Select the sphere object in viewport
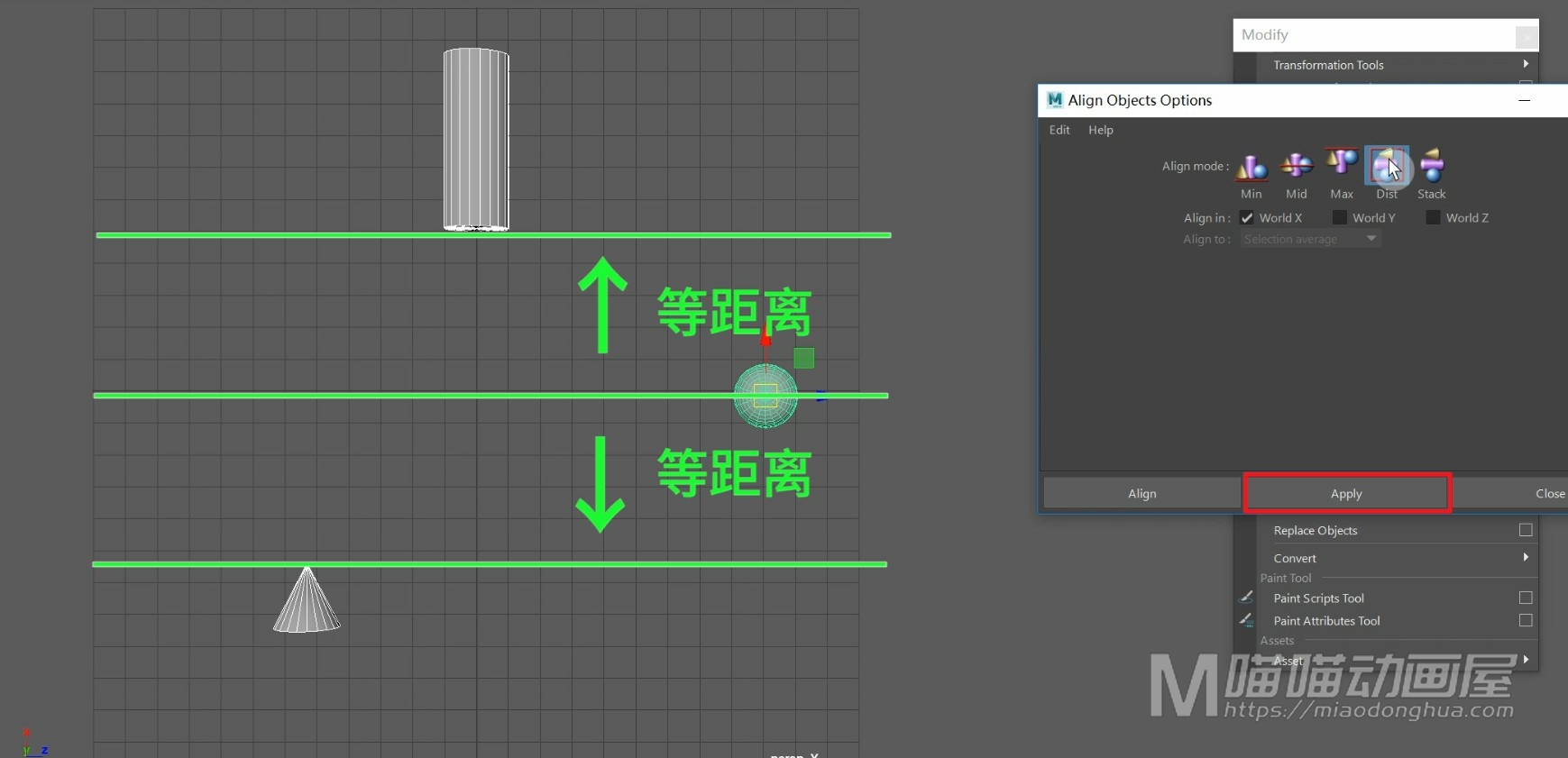Viewport: 1568px width, 758px height. click(x=766, y=395)
